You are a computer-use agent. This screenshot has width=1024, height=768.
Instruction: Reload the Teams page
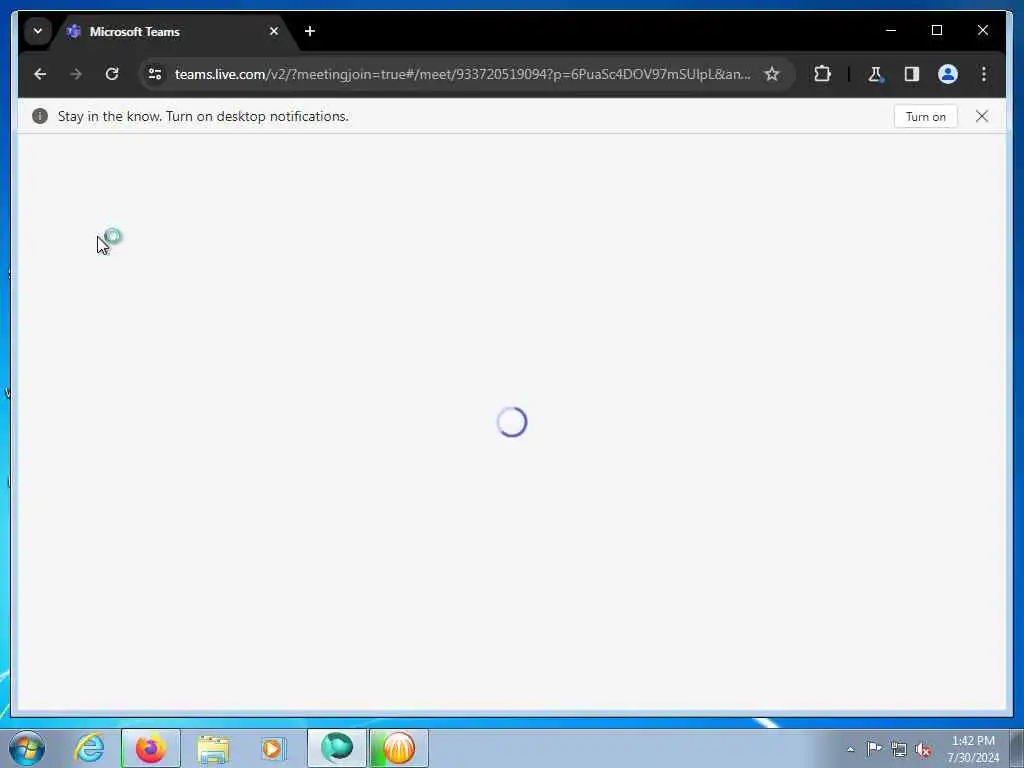pyautogui.click(x=112, y=74)
